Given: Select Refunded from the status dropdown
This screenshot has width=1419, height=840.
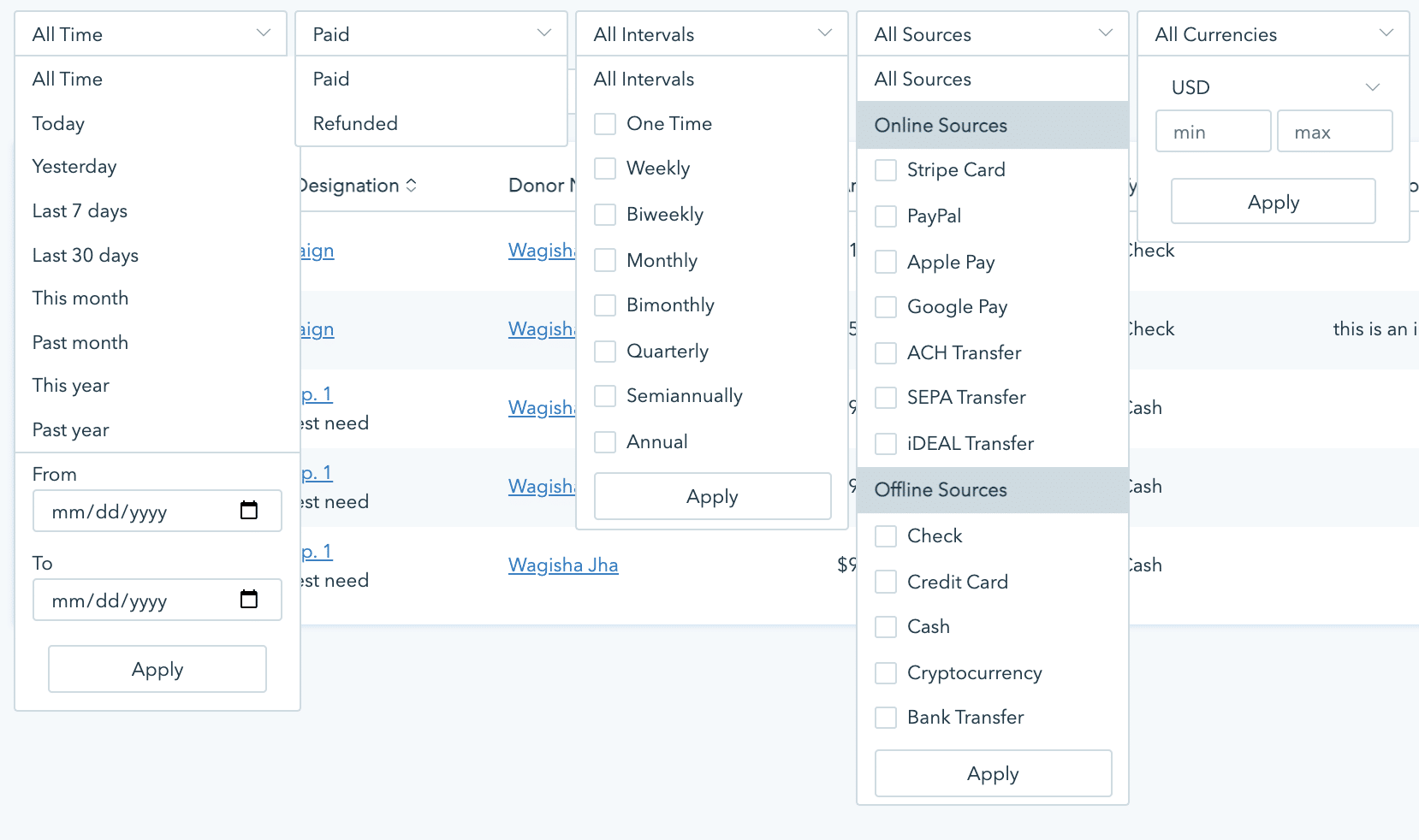Looking at the screenshot, I should coord(355,123).
